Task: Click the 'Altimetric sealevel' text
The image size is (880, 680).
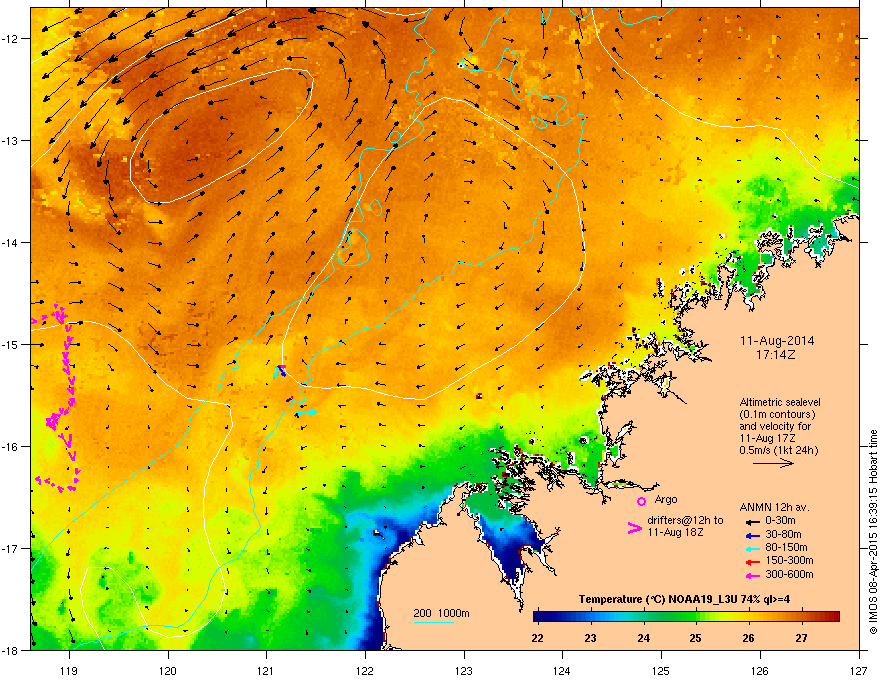Action: click(780, 402)
